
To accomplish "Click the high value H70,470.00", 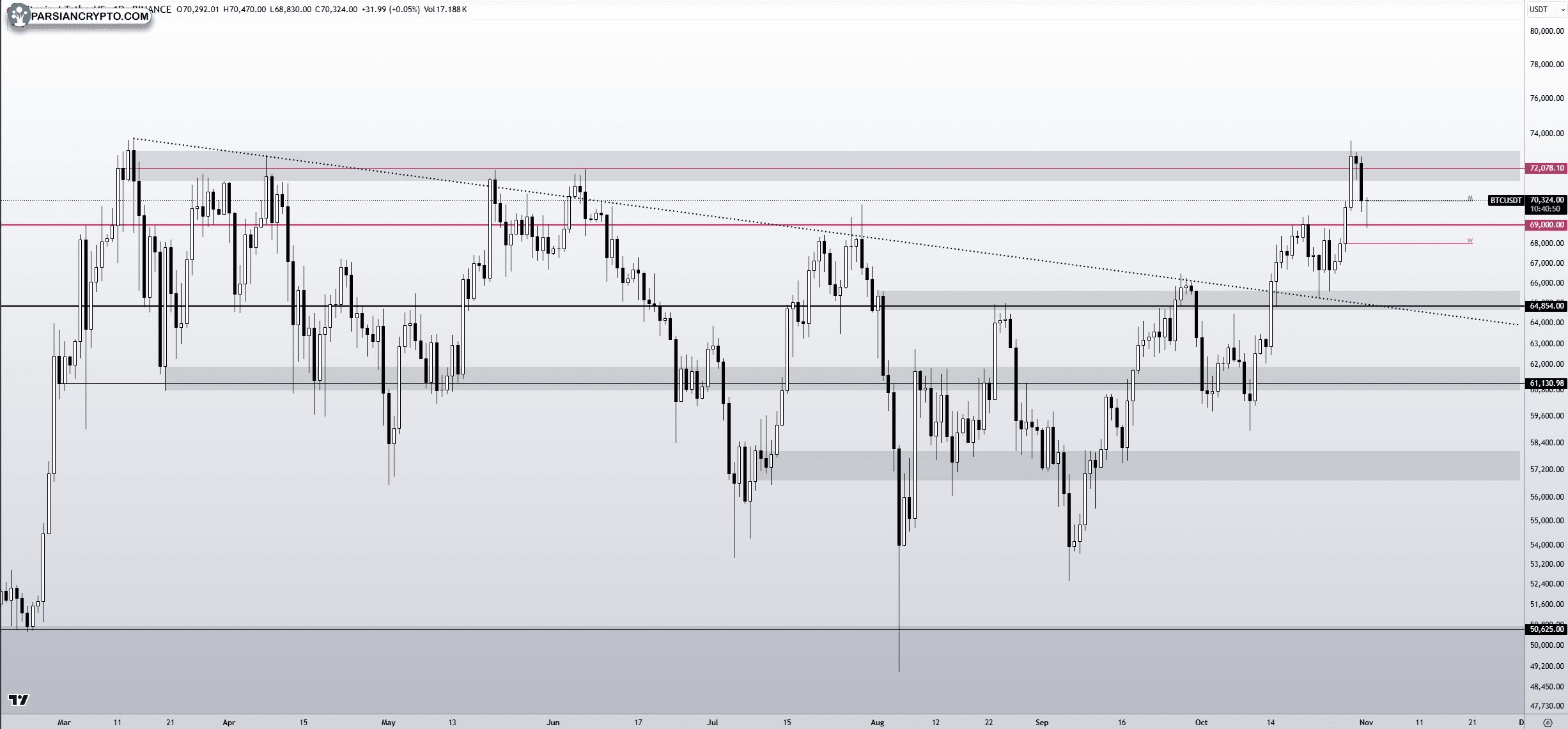I will [245, 10].
